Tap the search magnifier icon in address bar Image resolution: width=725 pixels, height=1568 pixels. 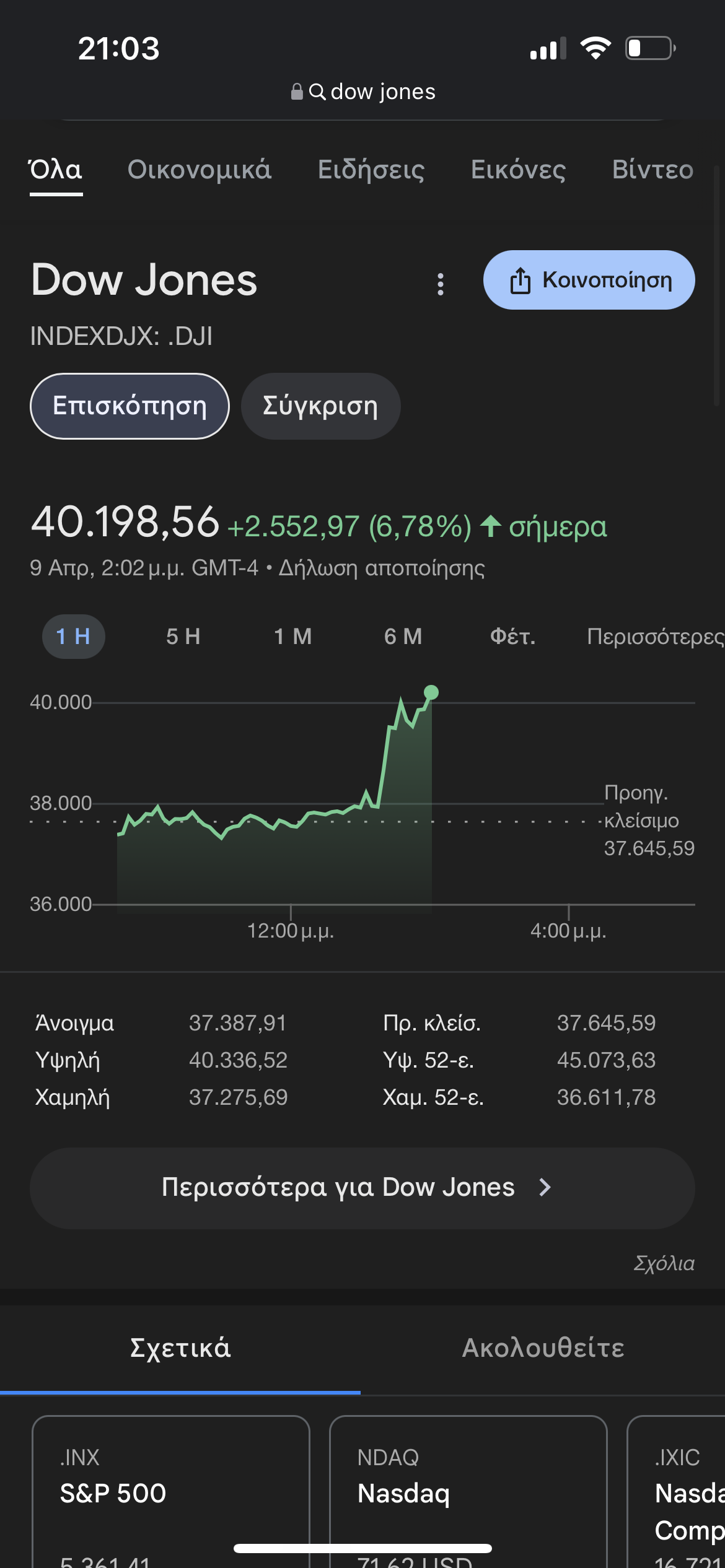coord(317,92)
